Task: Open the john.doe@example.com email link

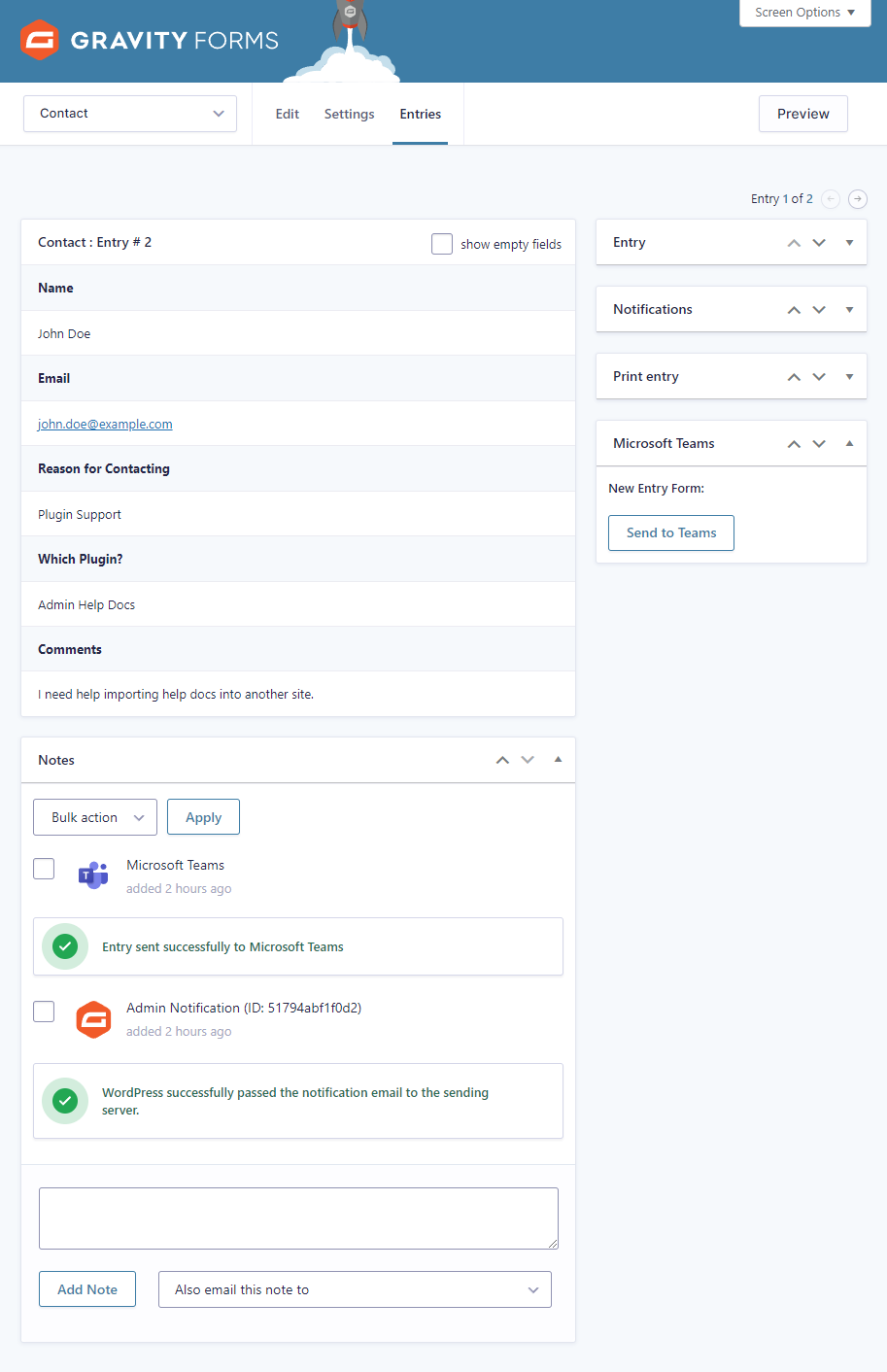Action: 104,424
